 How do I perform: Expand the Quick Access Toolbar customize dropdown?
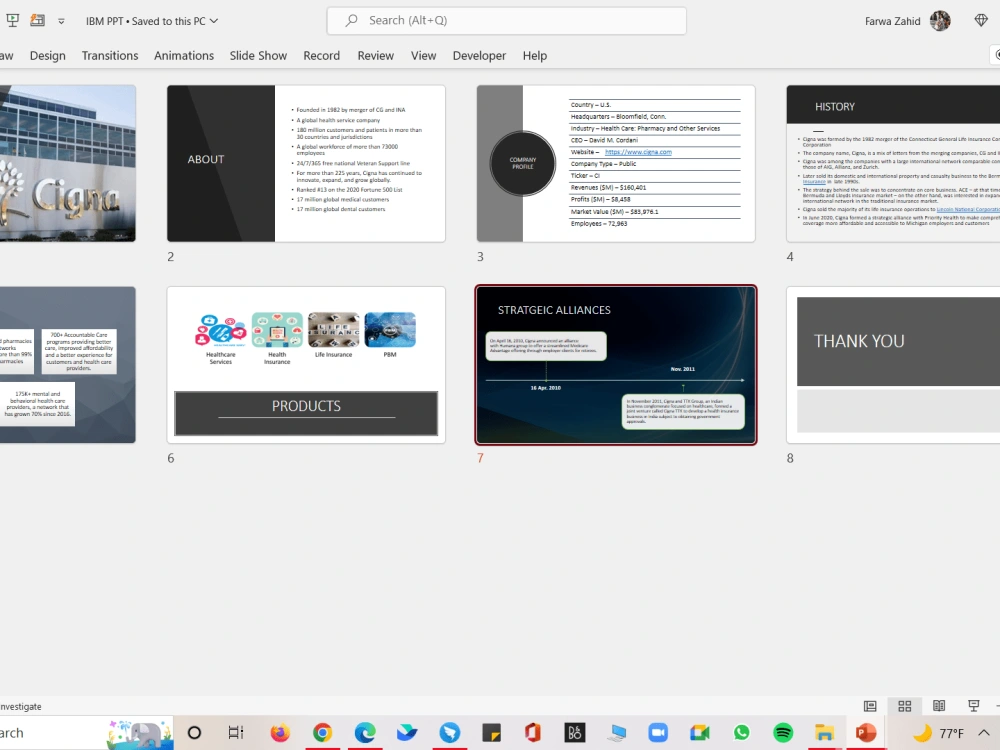(62, 20)
